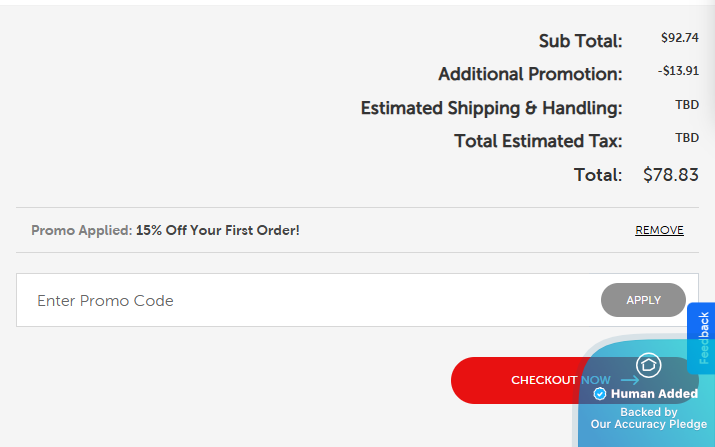Click the gray APPLY button
The height and width of the screenshot is (447, 715).
pos(643,300)
